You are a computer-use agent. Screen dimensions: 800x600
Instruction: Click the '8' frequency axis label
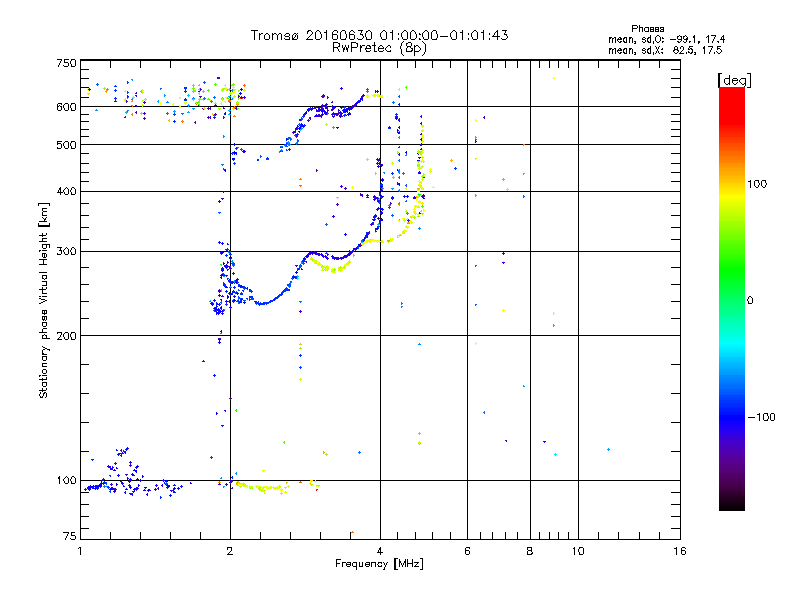pyautogui.click(x=530, y=551)
